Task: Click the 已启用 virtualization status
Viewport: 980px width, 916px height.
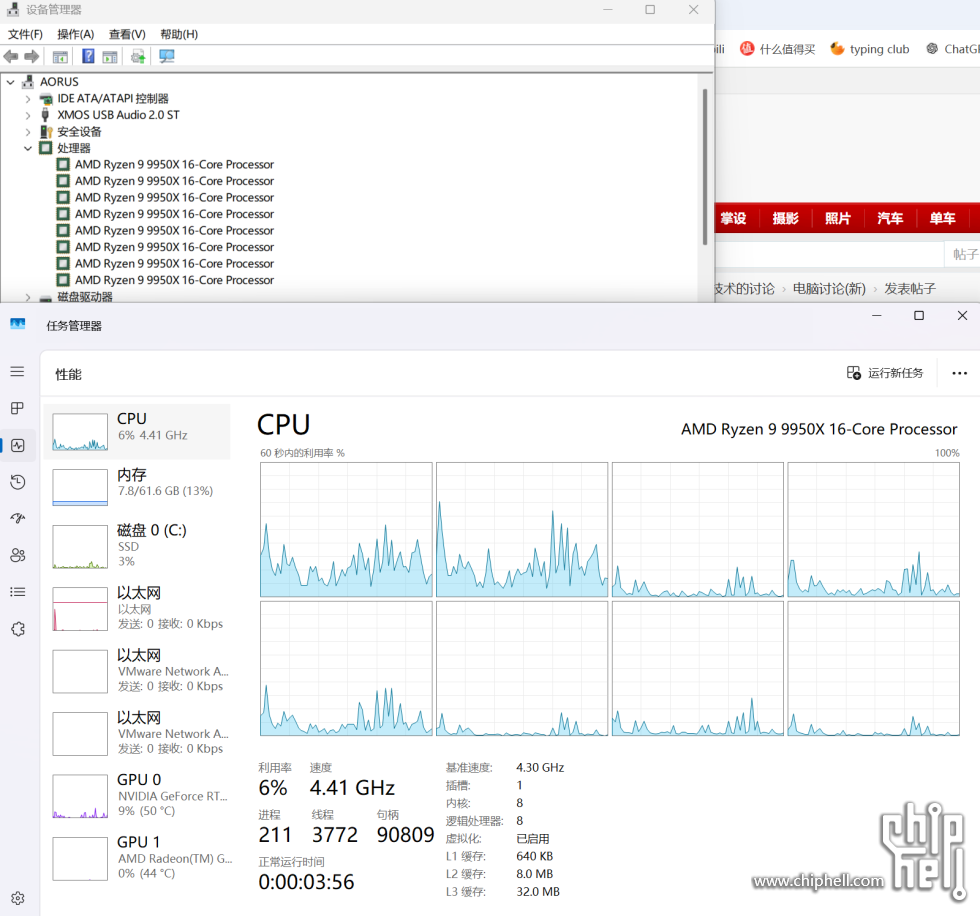Action: (532, 839)
